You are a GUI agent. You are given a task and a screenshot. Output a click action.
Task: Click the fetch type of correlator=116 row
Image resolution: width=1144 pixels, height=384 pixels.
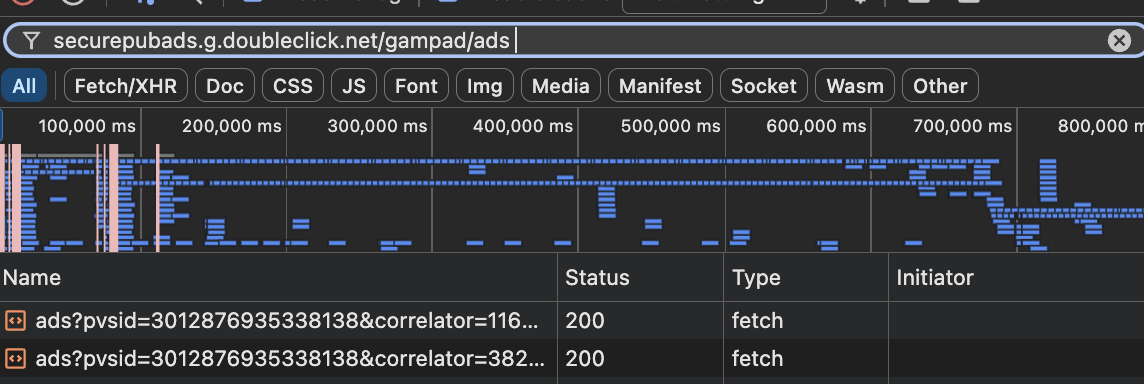(x=757, y=320)
